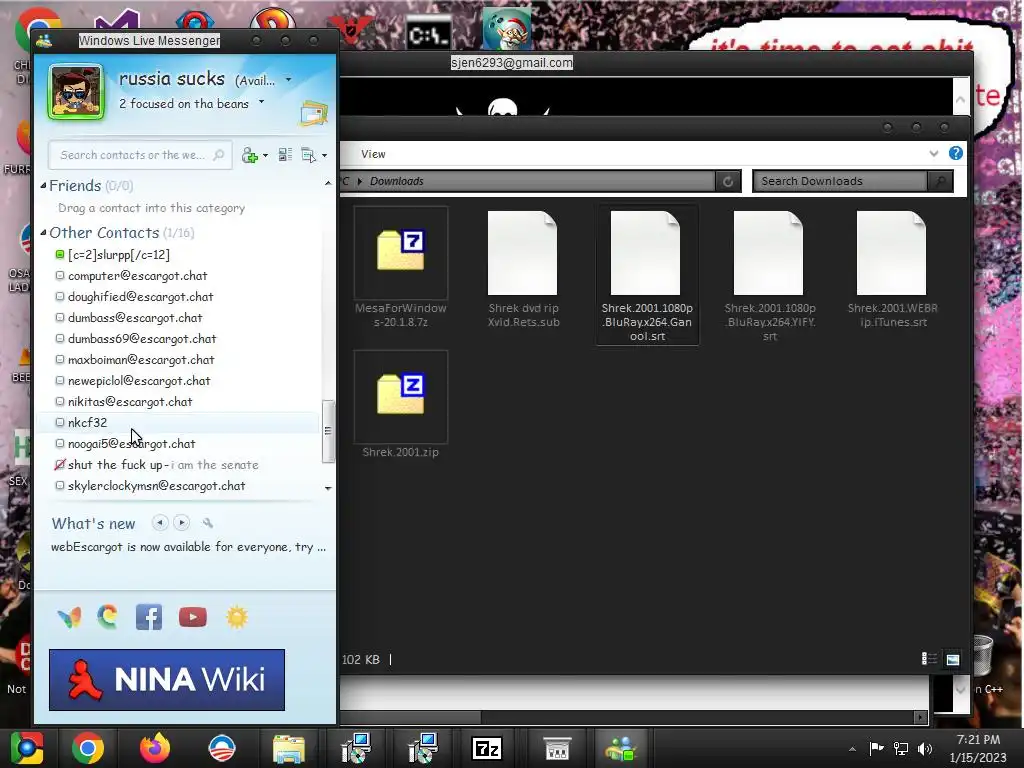
Task: Open the status dropdown next to russia sucks
Action: (289, 80)
